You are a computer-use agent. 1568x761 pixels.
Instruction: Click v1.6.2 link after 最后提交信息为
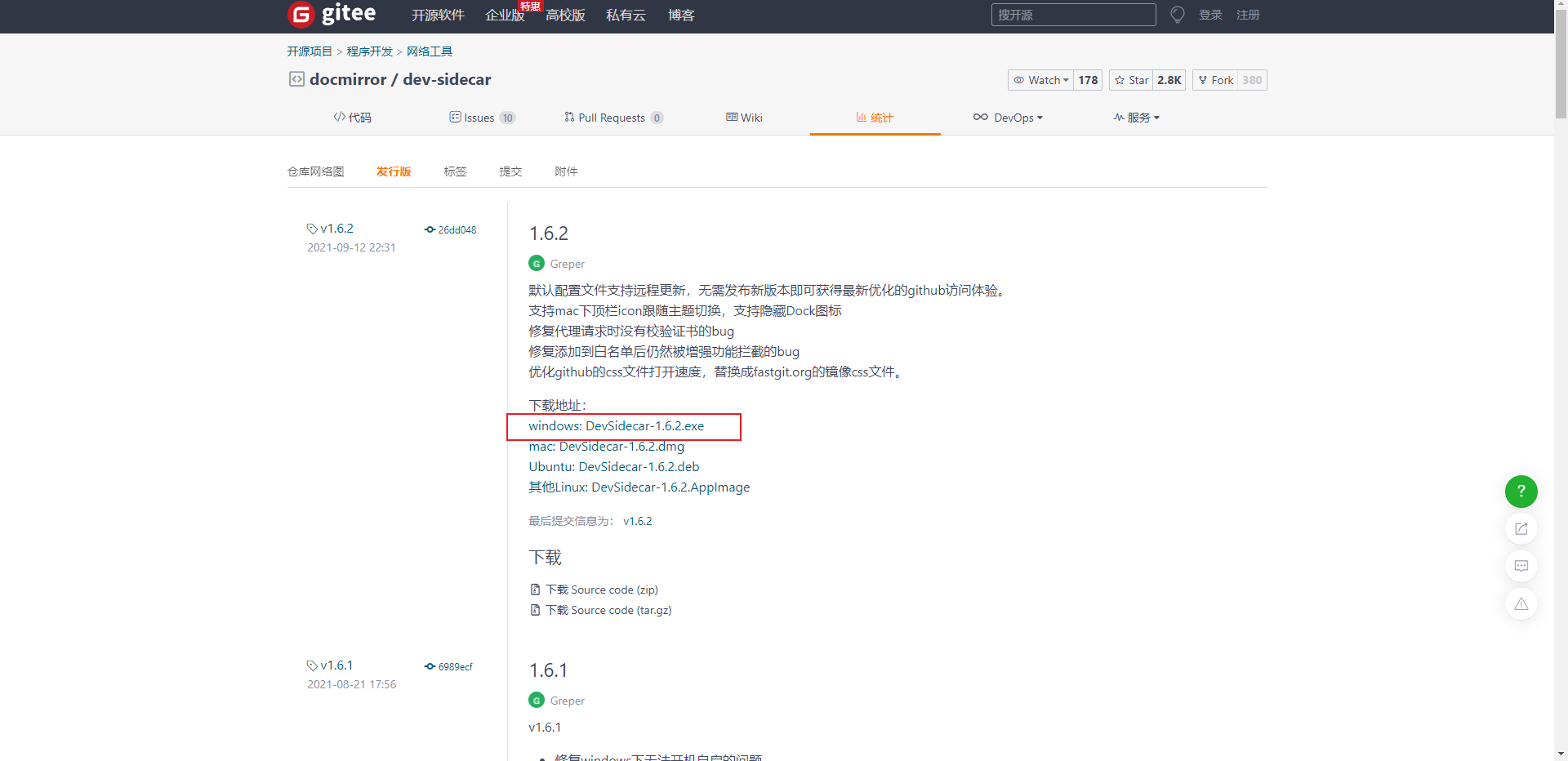tap(638, 521)
